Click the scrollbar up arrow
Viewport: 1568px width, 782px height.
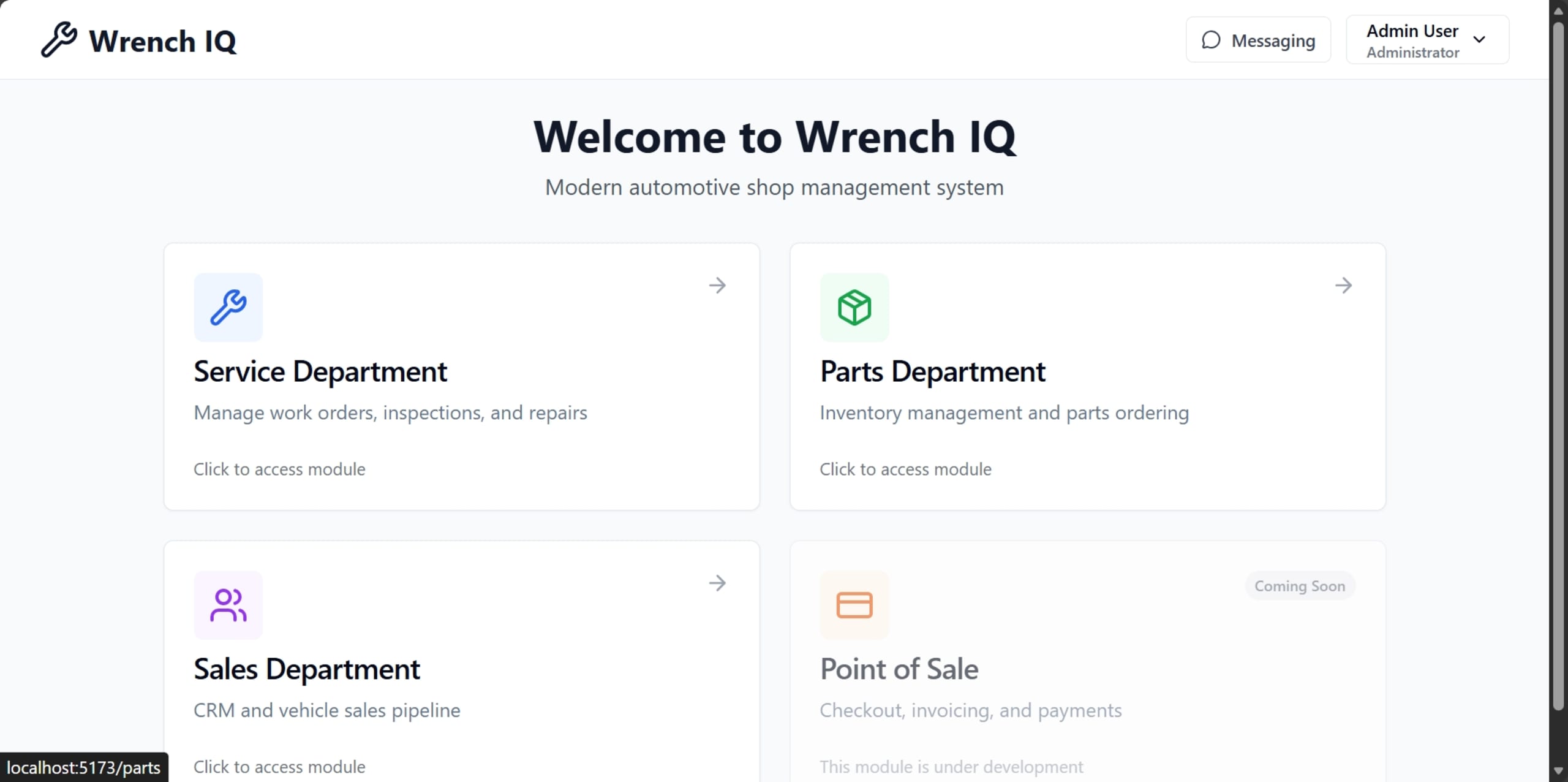click(1559, 10)
